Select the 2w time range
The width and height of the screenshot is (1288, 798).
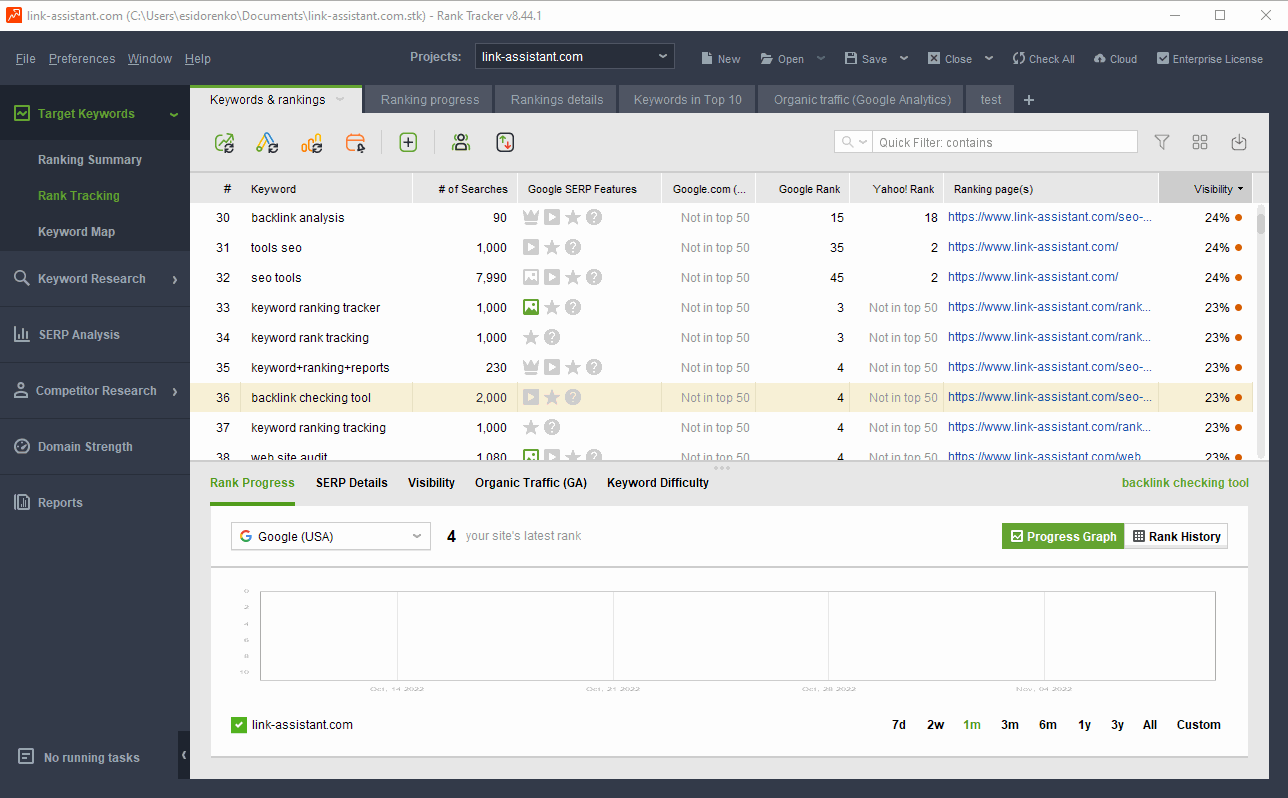click(x=935, y=725)
